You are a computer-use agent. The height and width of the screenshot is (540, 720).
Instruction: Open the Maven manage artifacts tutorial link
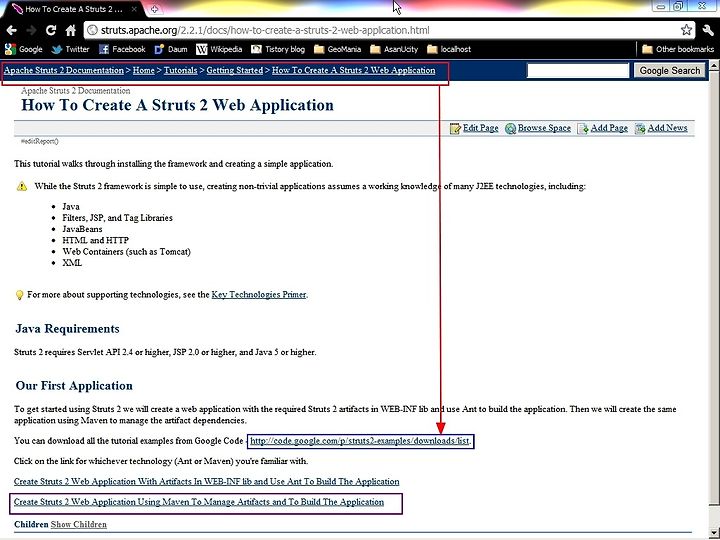pos(199,501)
